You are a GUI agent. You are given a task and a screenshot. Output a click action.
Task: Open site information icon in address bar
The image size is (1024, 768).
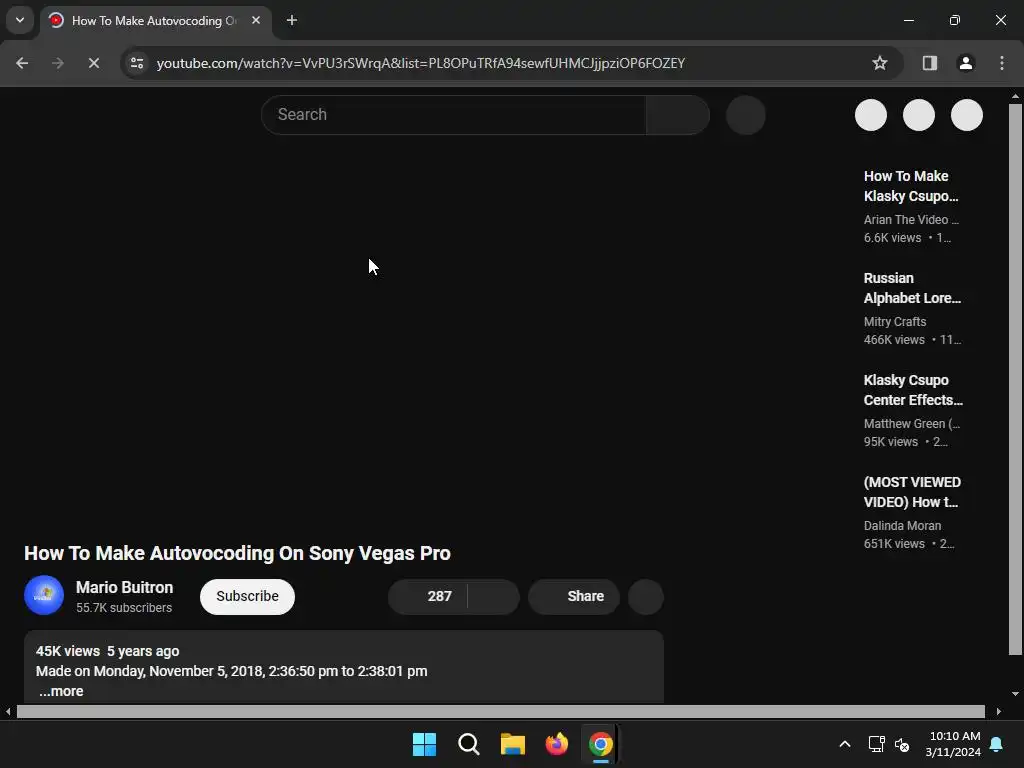pos(137,63)
